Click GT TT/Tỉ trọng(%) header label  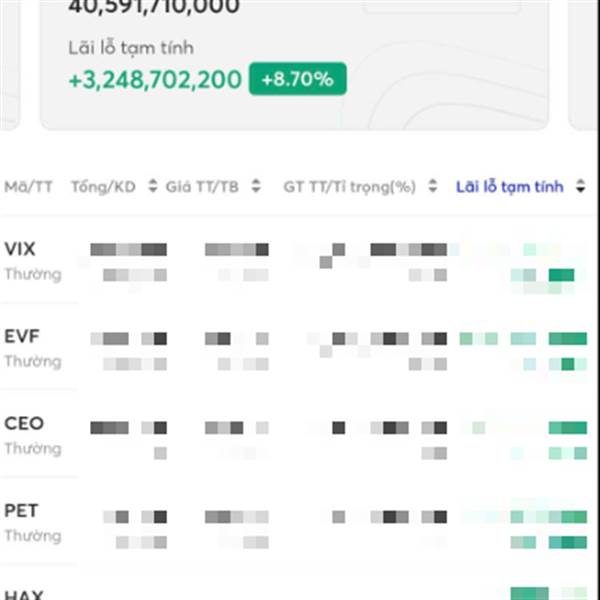point(349,187)
